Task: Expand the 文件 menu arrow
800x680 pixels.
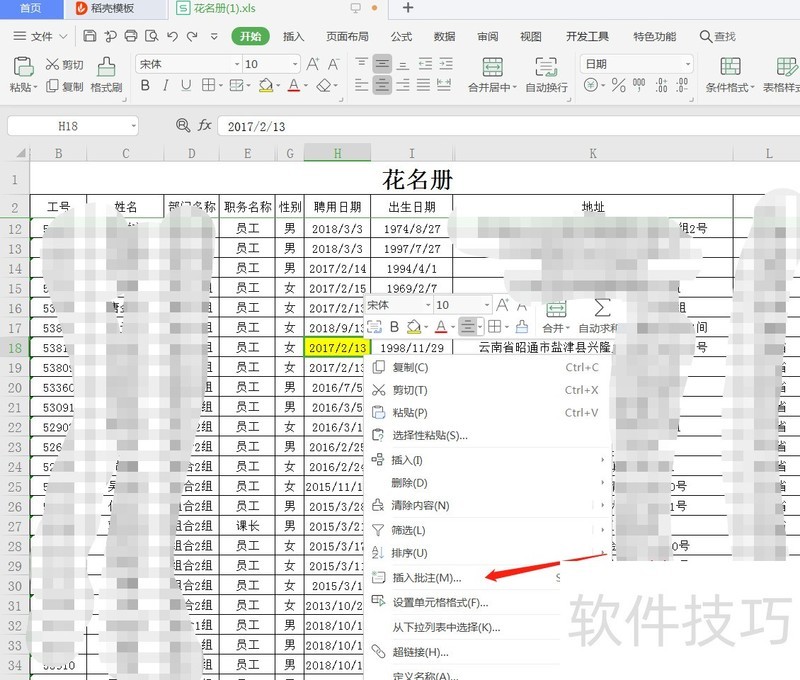Action: 63,36
